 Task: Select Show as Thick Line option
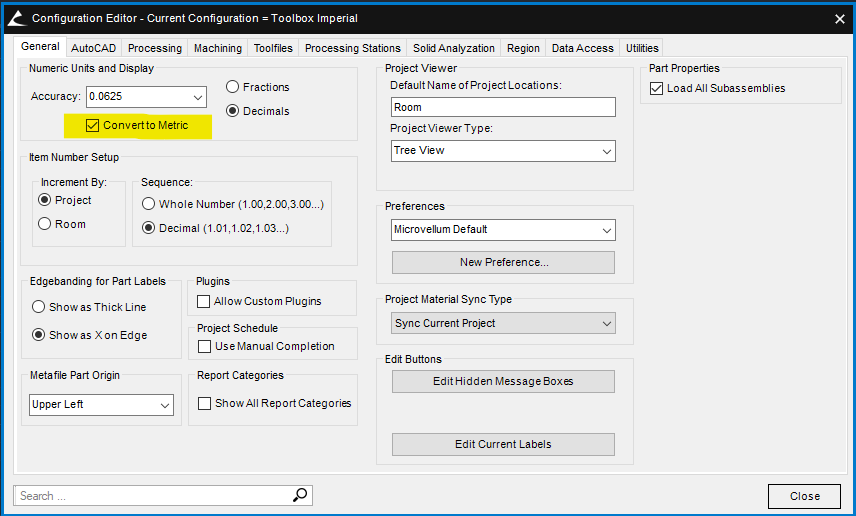click(39, 307)
